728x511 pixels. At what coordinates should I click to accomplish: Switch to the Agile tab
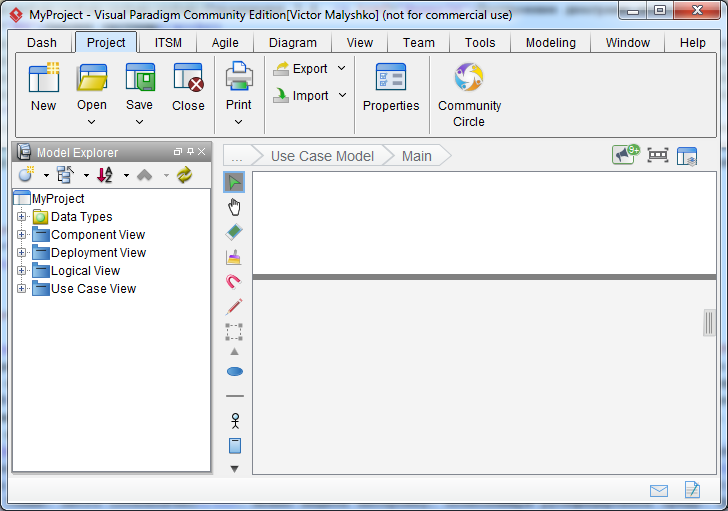coord(225,43)
